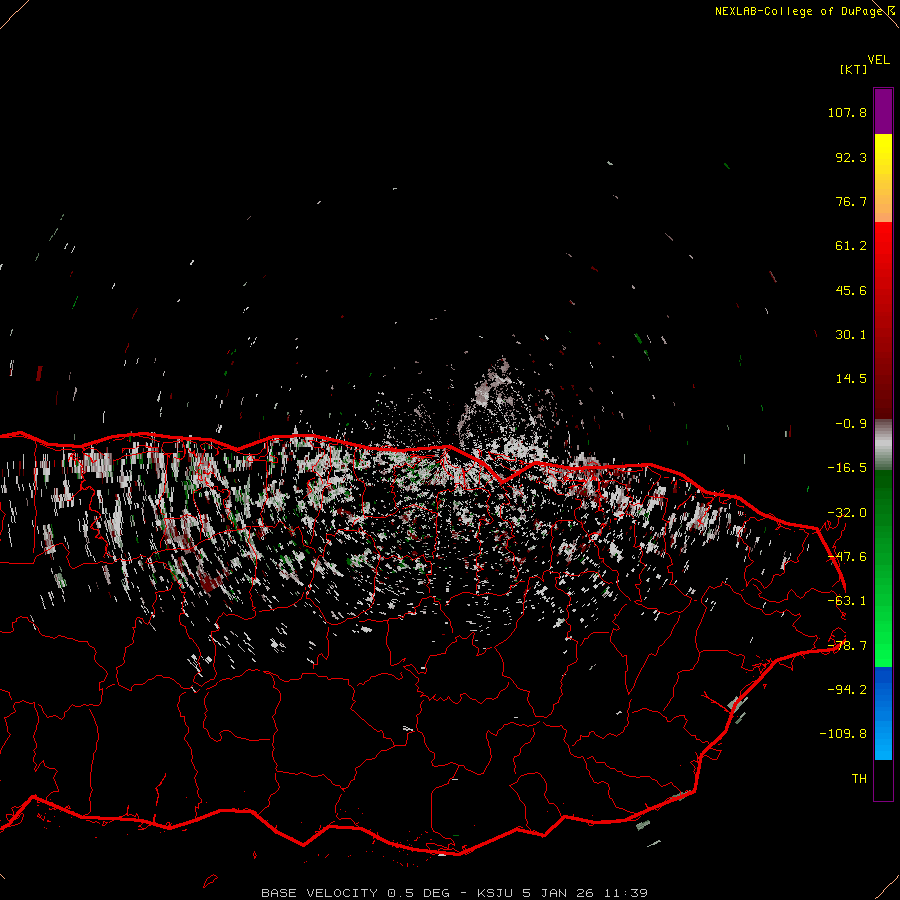Click the TH threshold label
The image size is (900, 900).
[x=859, y=778]
